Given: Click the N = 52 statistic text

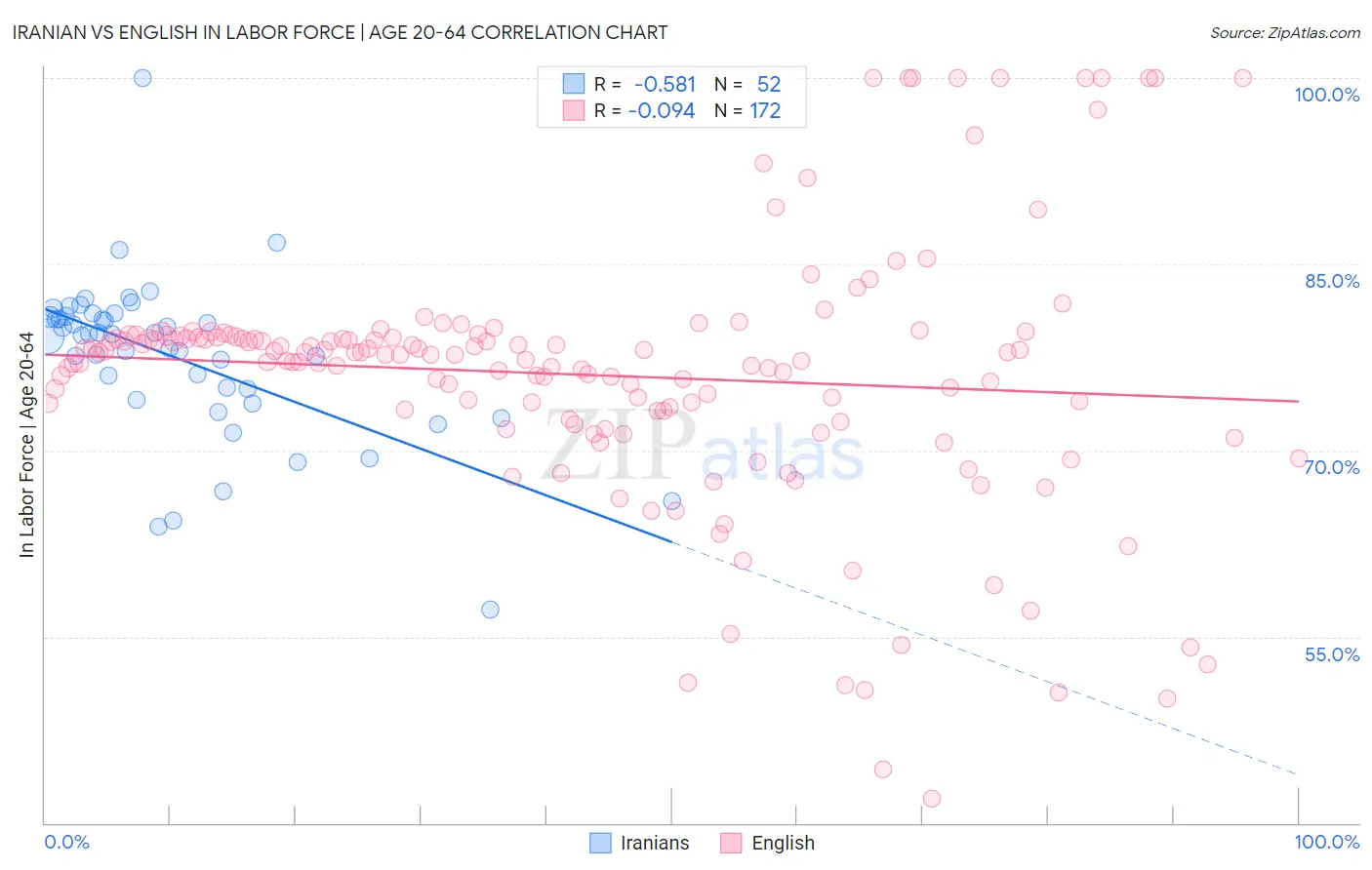Looking at the screenshot, I should (x=747, y=84).
